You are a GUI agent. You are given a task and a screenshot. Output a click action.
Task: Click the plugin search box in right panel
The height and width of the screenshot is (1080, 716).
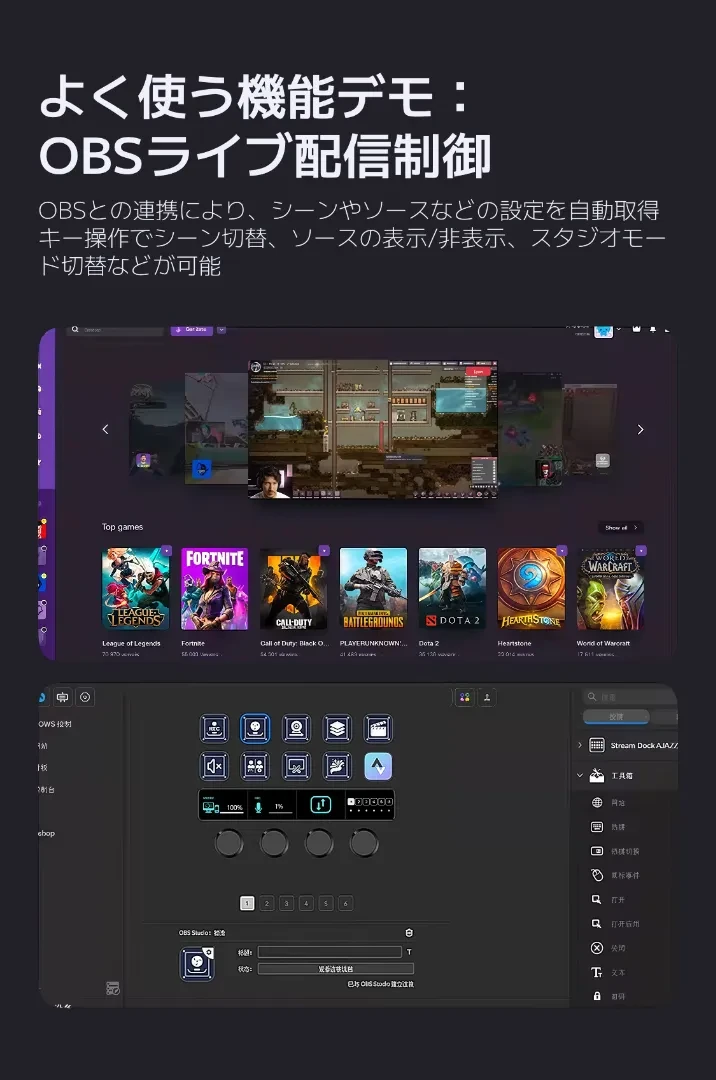tap(629, 696)
